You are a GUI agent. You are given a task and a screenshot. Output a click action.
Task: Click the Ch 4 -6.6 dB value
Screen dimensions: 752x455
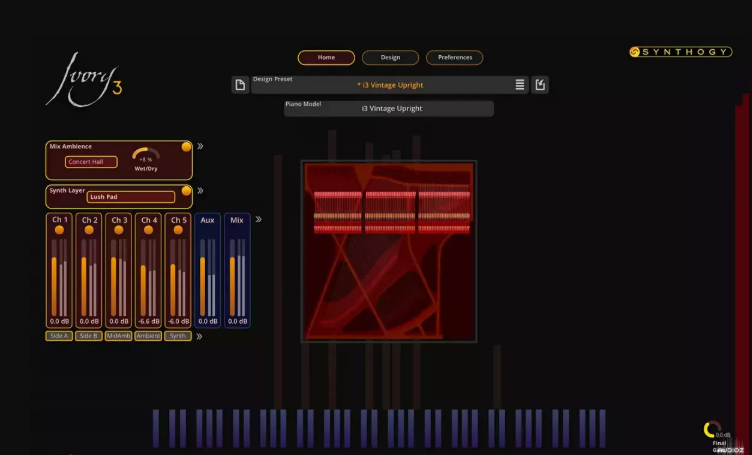point(149,321)
